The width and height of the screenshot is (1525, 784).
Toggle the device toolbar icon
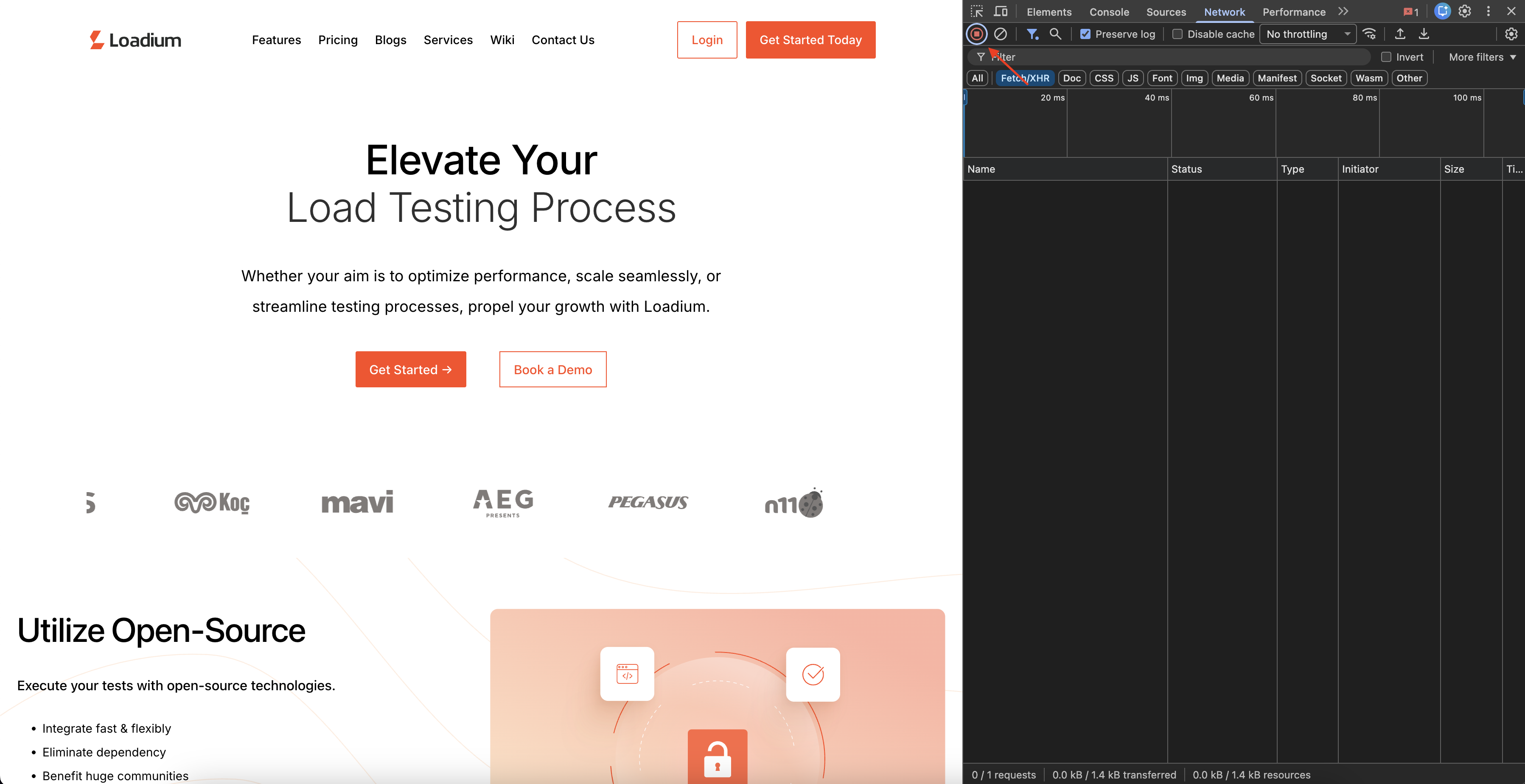(x=1001, y=12)
